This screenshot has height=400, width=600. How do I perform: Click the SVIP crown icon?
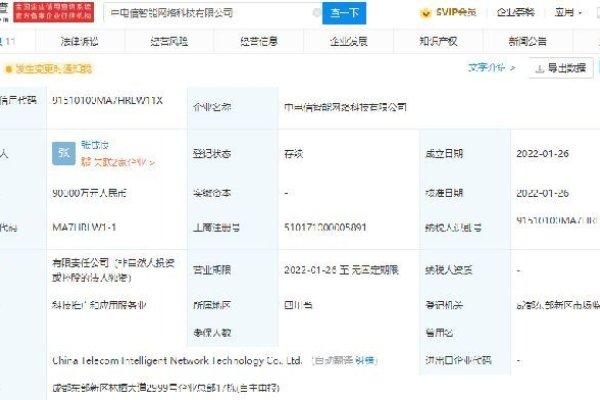[x=425, y=13]
